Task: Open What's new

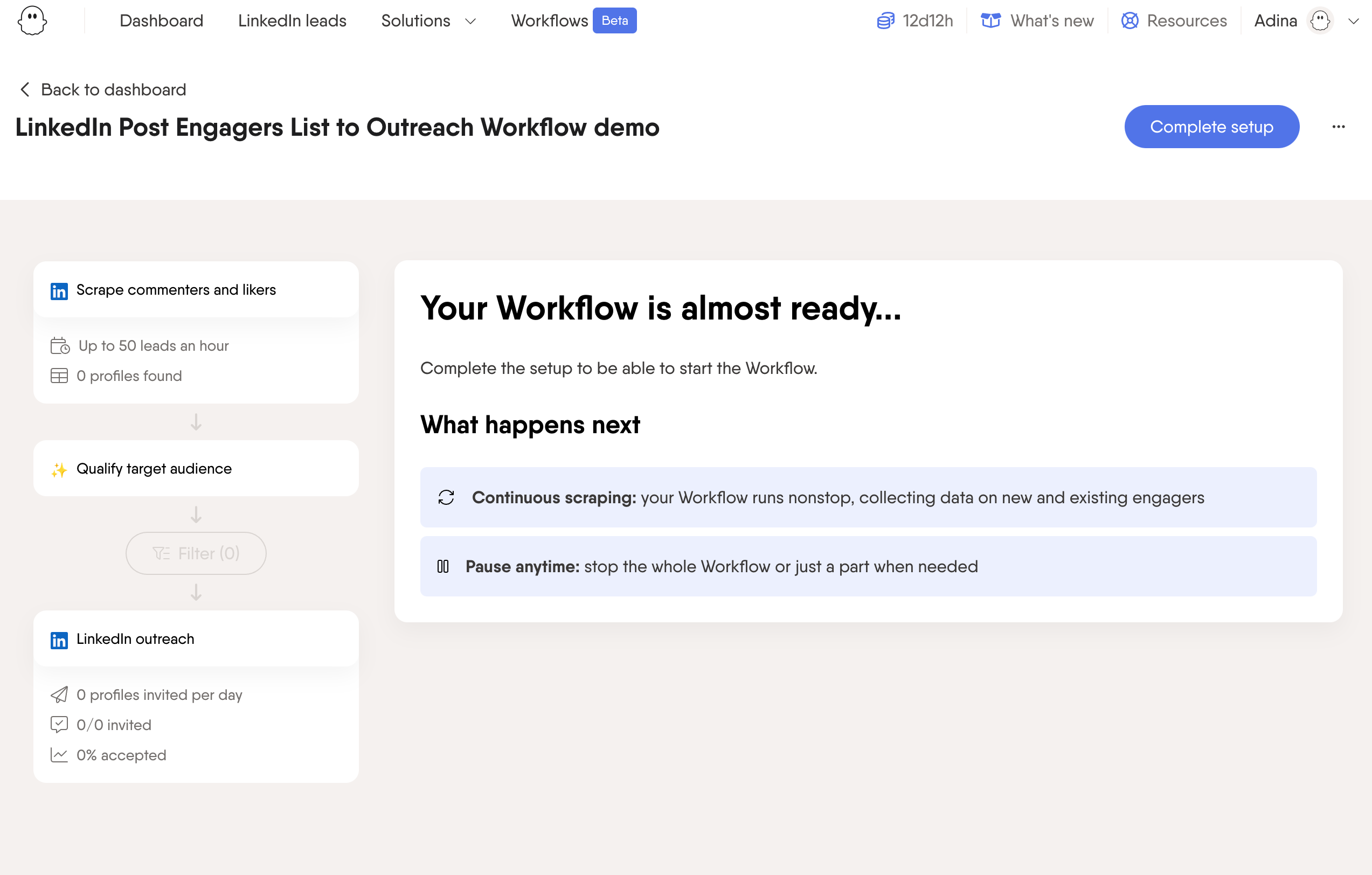Action: point(1052,21)
